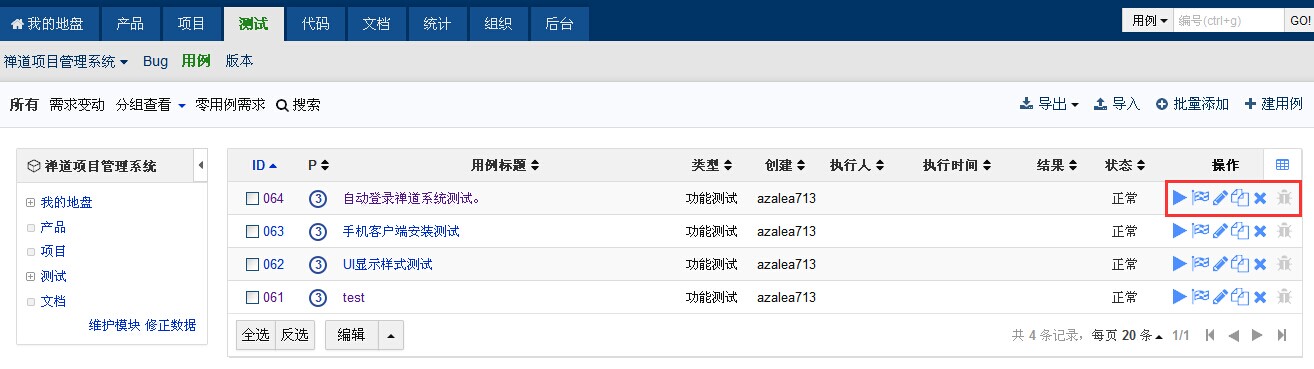
Task: Edit case 063 using the pencil icon
Action: click(x=1220, y=231)
